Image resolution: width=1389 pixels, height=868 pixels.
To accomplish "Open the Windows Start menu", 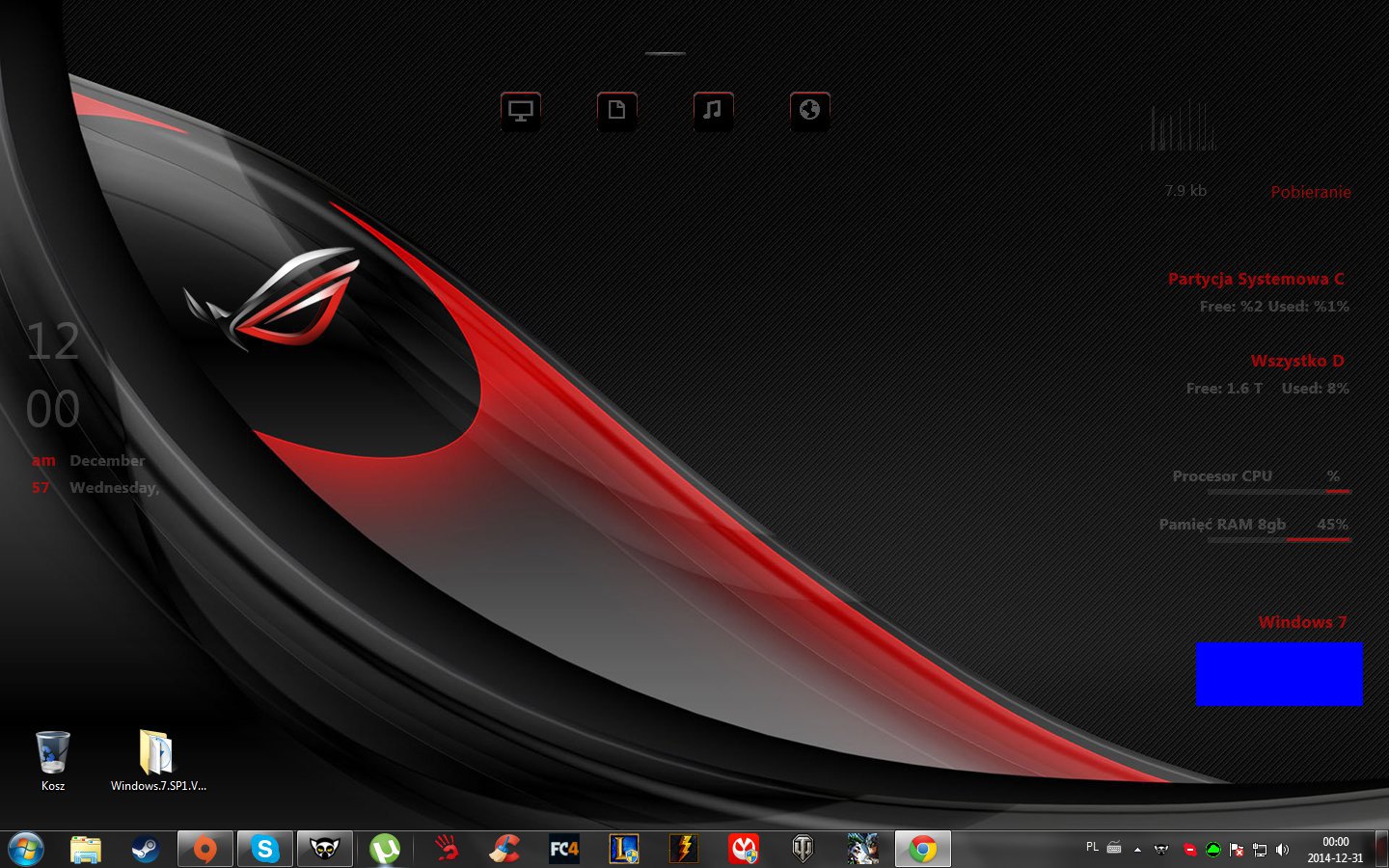I will coord(26,850).
